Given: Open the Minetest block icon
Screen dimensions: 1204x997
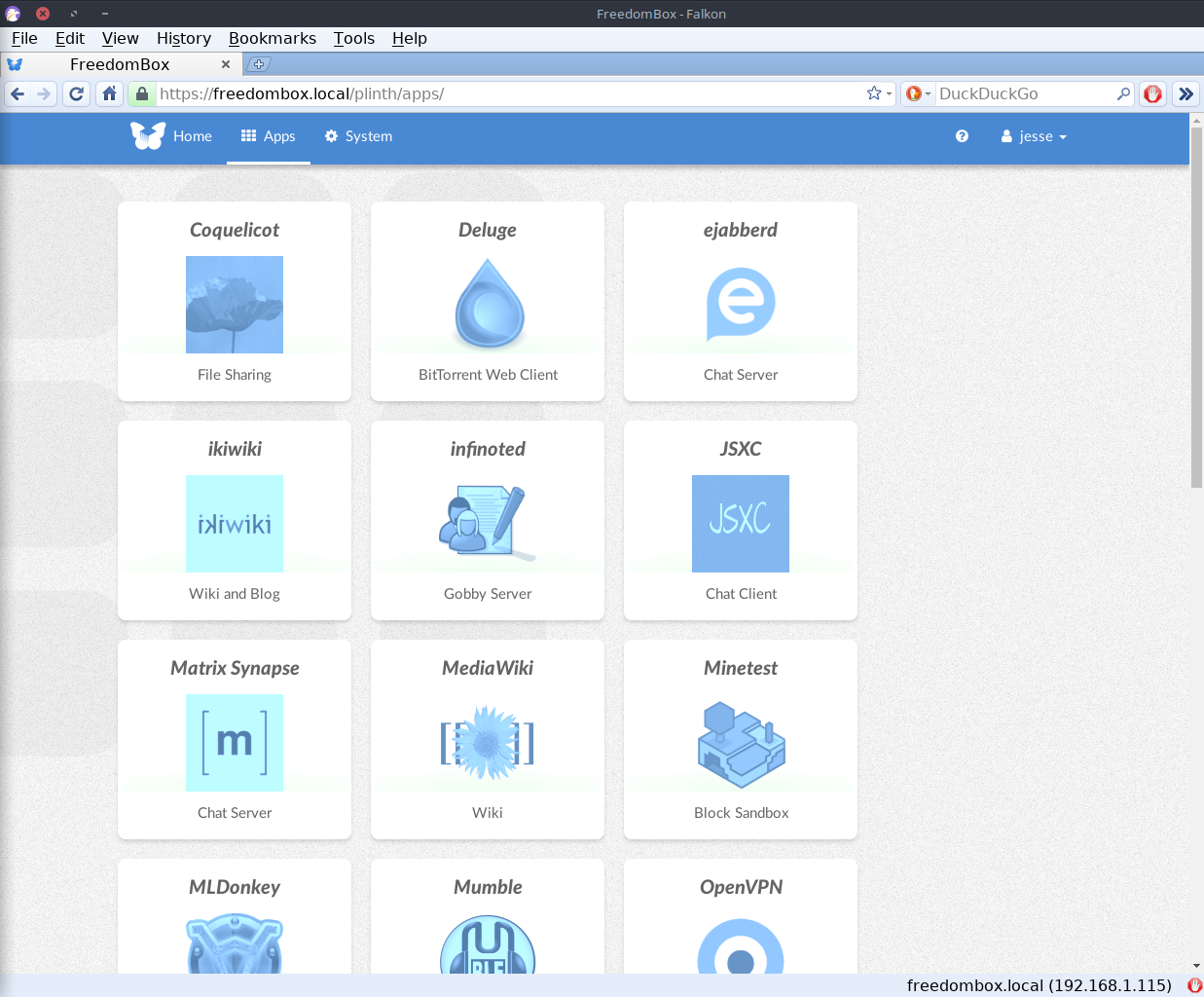Looking at the screenshot, I should 742,744.
